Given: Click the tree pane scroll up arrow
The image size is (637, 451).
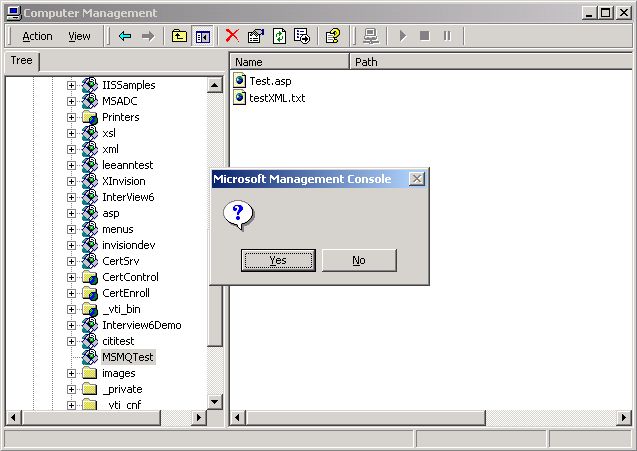Looking at the screenshot, I should [x=214, y=85].
